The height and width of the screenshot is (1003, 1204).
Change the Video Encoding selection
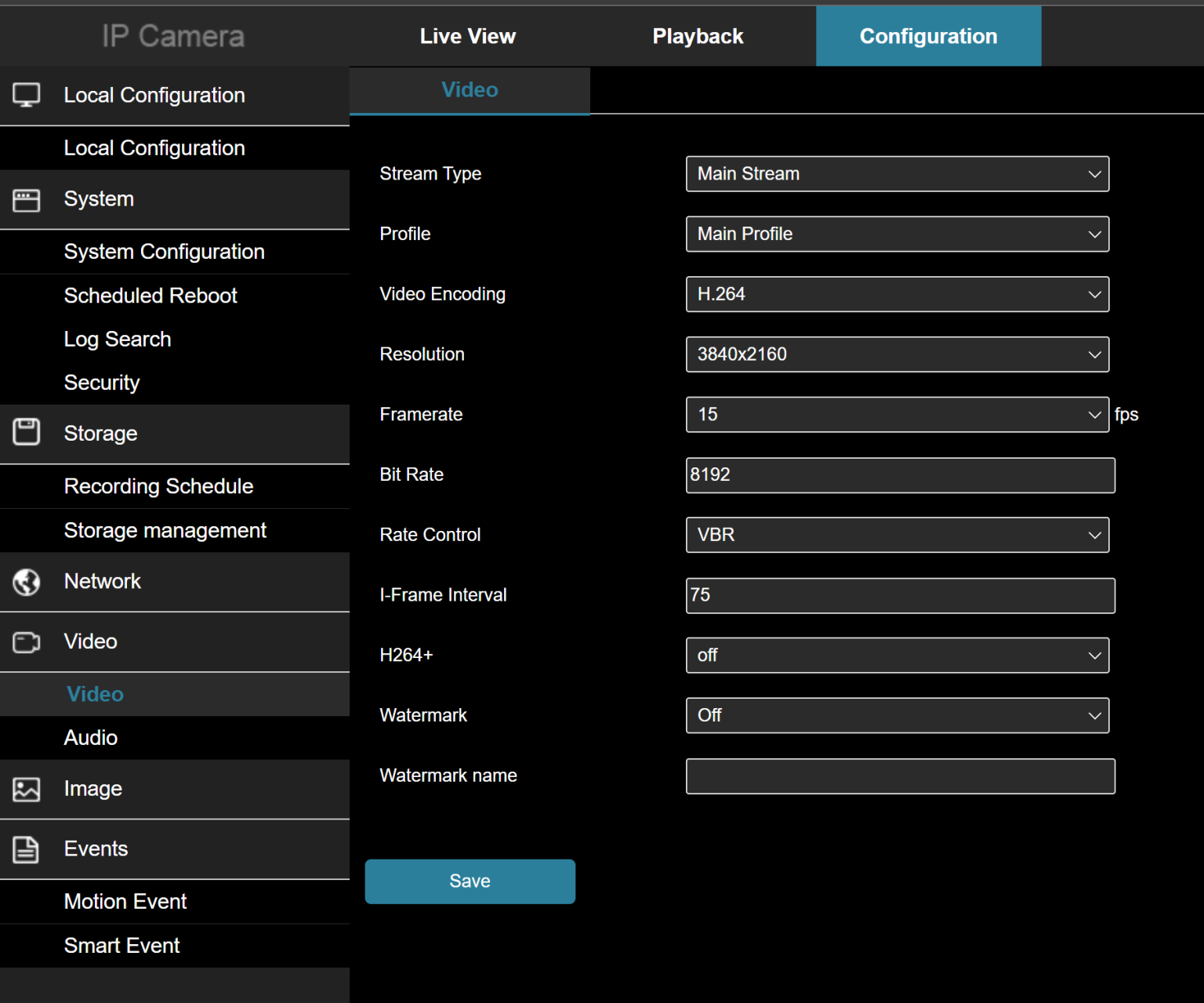897,294
